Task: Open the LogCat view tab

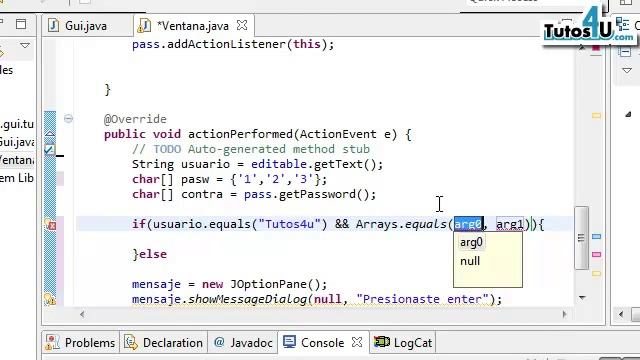Action: [403, 342]
